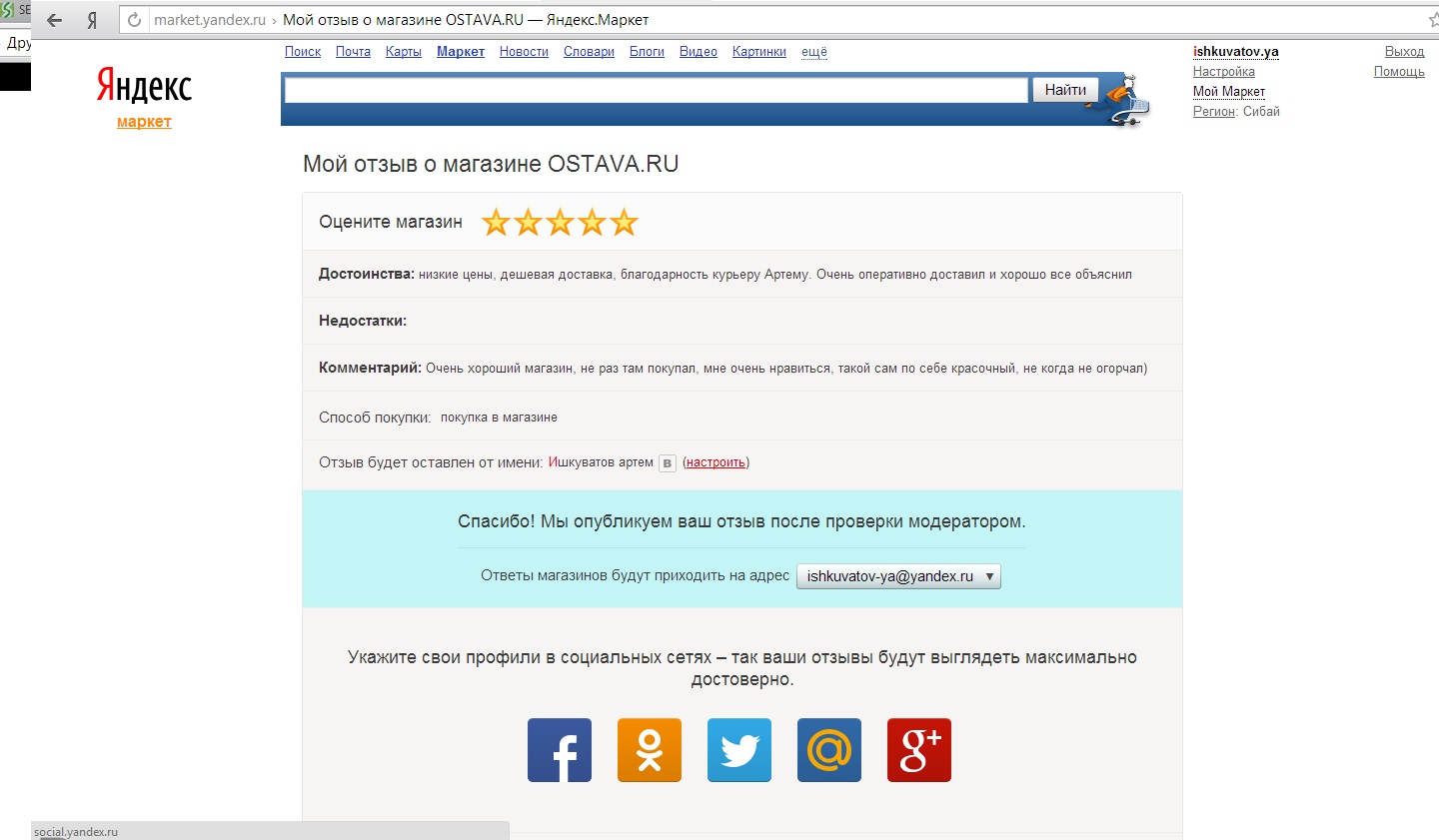Open the Словари navigation link
Viewport: 1439px width, 840px height.
(x=589, y=52)
